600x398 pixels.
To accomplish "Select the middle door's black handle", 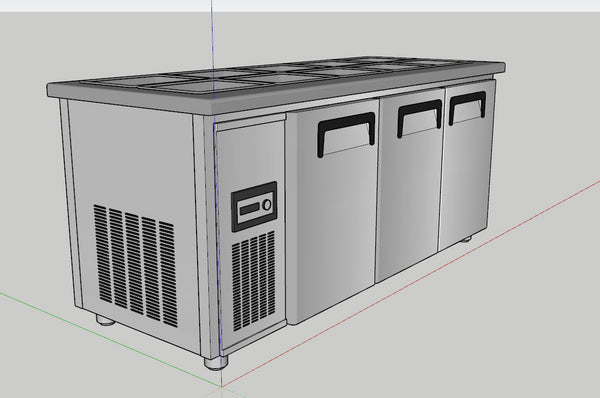I will coord(419,118).
